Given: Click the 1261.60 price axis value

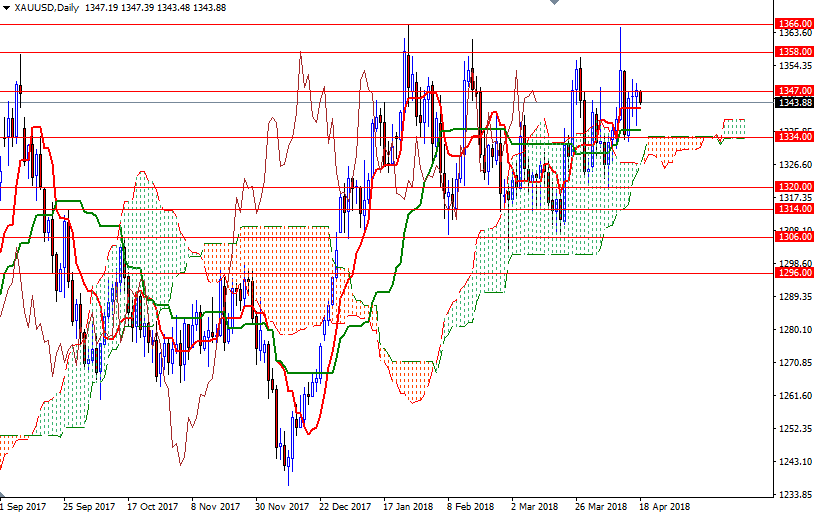Looking at the screenshot, I should [795, 396].
